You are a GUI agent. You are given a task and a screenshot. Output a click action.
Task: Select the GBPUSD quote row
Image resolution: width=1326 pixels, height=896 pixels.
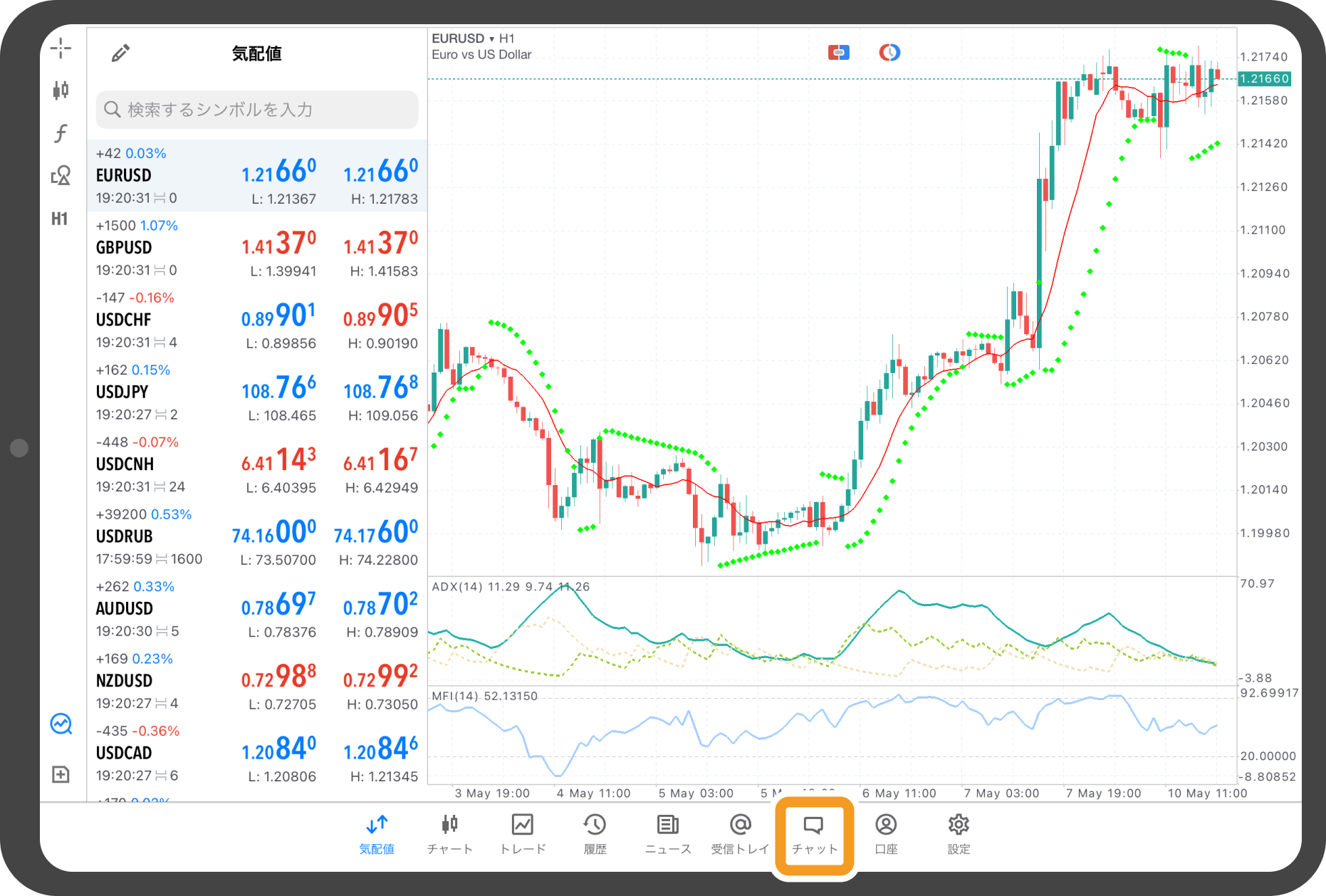tap(256, 248)
